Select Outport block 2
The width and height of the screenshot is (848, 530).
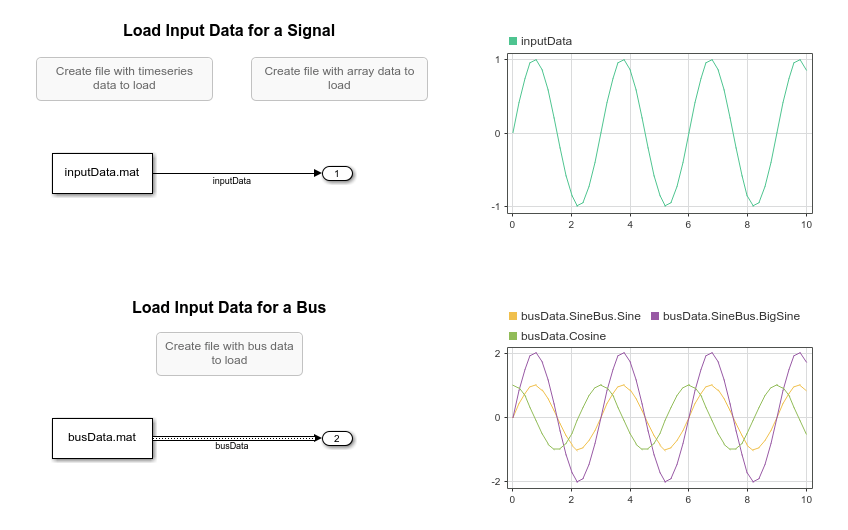[337, 438]
